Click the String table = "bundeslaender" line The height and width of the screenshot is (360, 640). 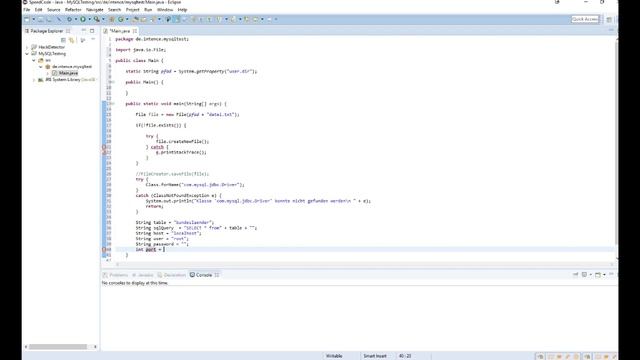click(175, 222)
